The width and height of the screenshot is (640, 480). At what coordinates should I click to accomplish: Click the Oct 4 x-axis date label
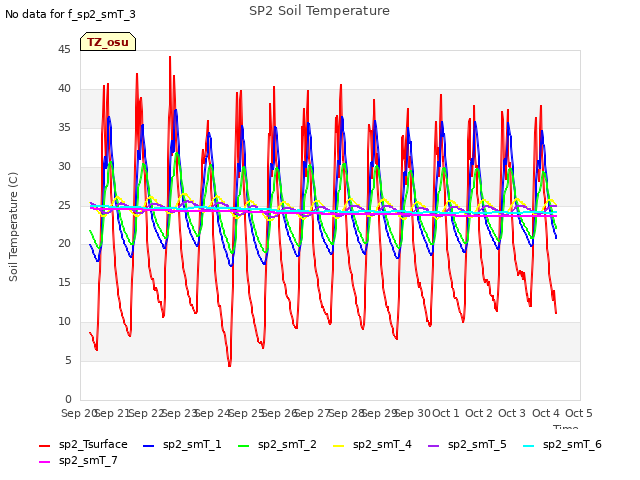[x=546, y=413]
